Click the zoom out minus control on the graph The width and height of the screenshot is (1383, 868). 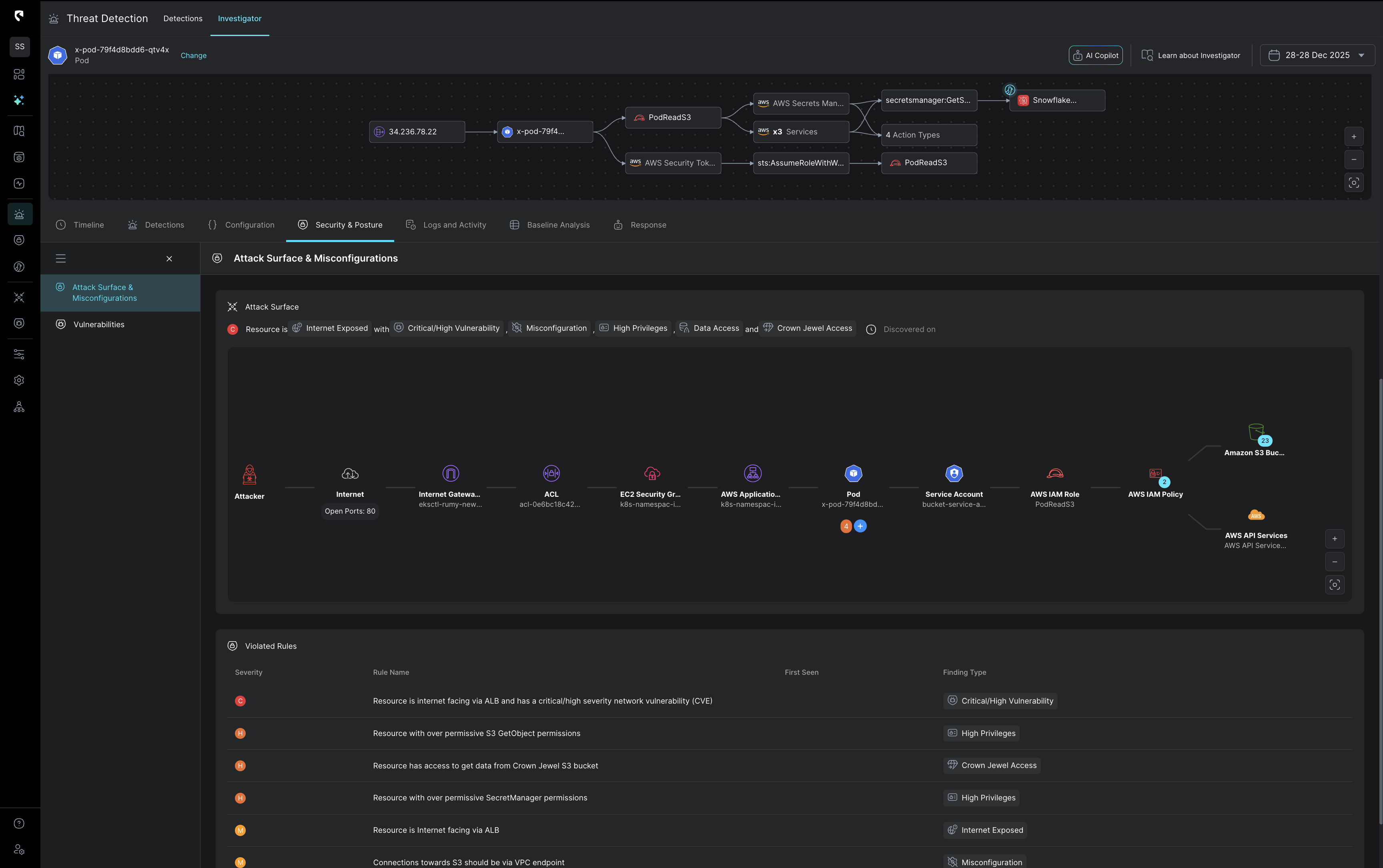(x=1354, y=160)
